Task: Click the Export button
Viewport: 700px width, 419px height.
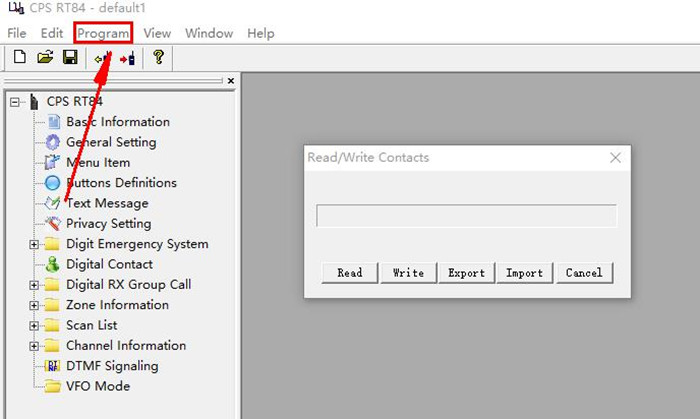Action: click(x=467, y=273)
